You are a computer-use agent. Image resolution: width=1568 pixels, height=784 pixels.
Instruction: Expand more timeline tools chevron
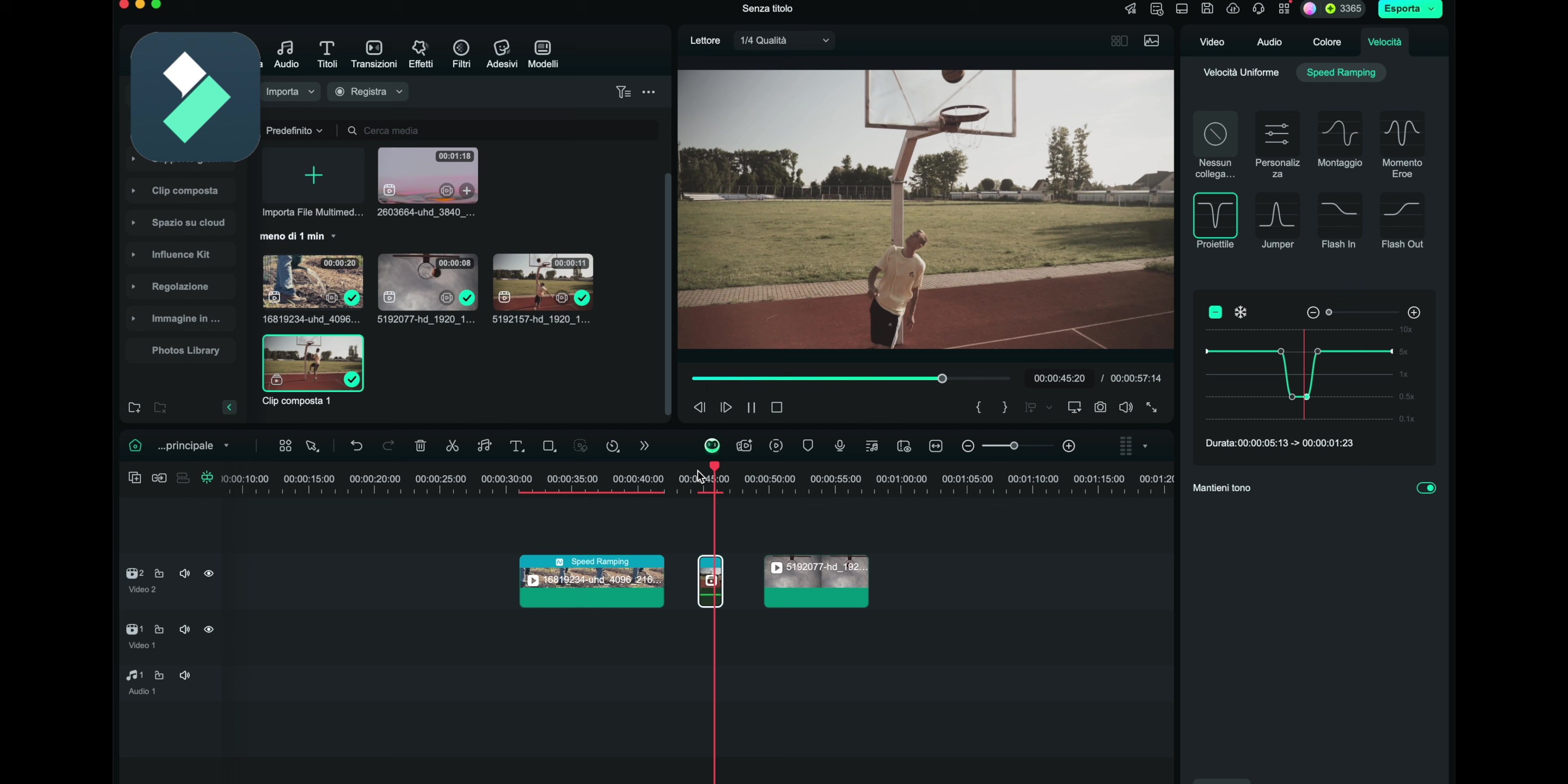tap(644, 446)
